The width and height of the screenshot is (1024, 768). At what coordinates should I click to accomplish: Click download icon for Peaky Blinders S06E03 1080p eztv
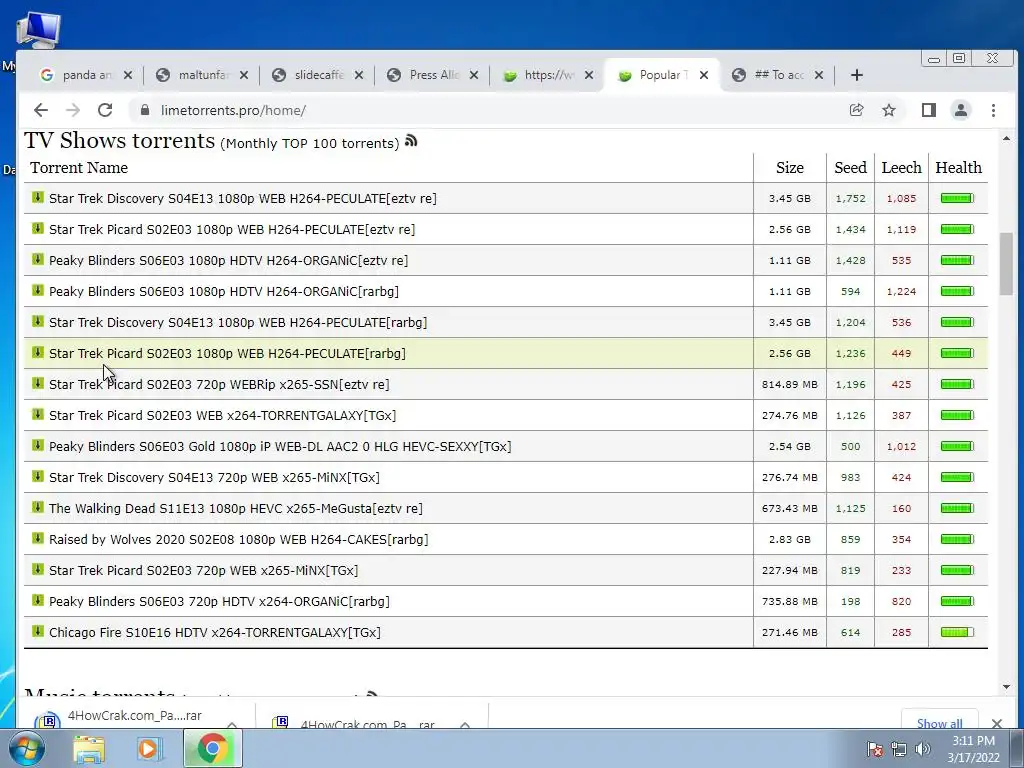(38, 259)
